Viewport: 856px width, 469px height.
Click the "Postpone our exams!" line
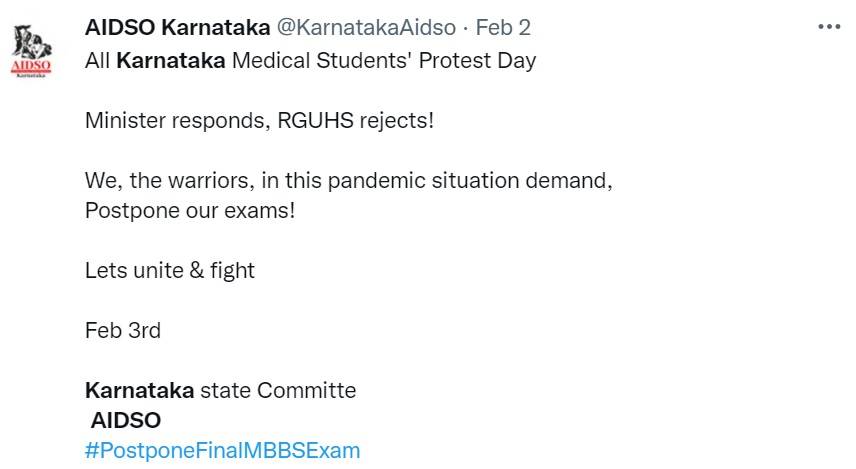pyautogui.click(x=190, y=212)
